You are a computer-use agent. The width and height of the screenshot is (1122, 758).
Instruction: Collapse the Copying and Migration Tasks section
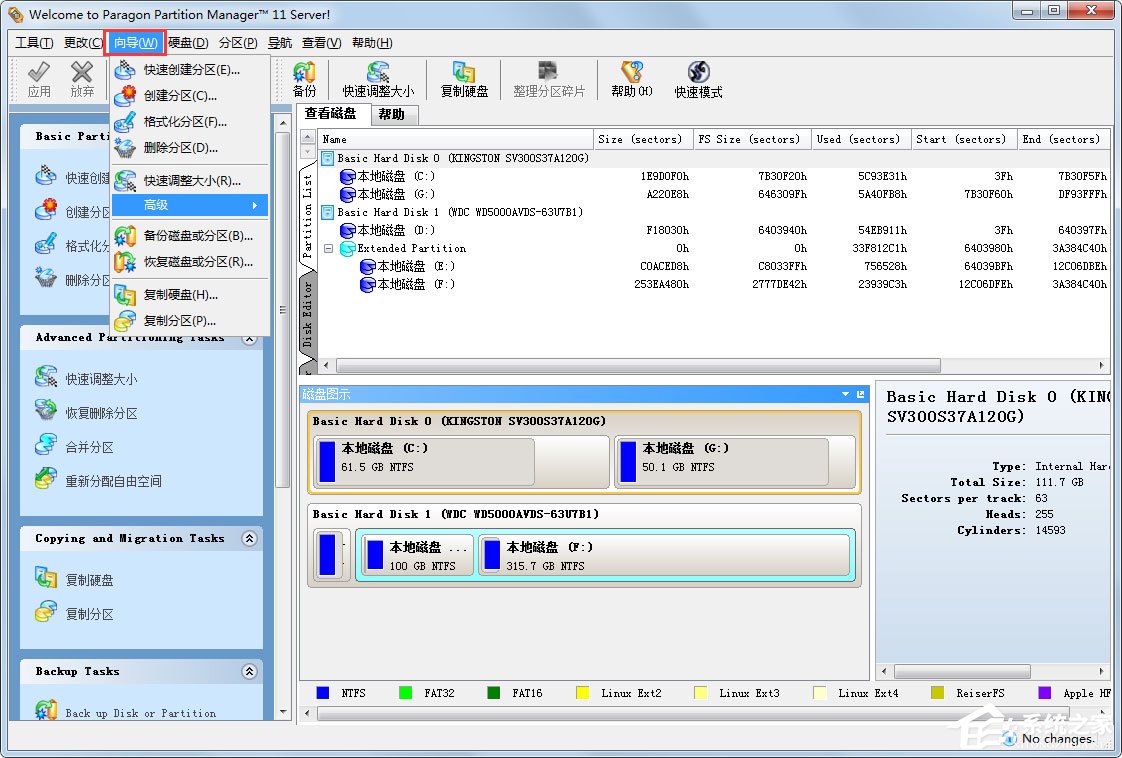click(249, 538)
